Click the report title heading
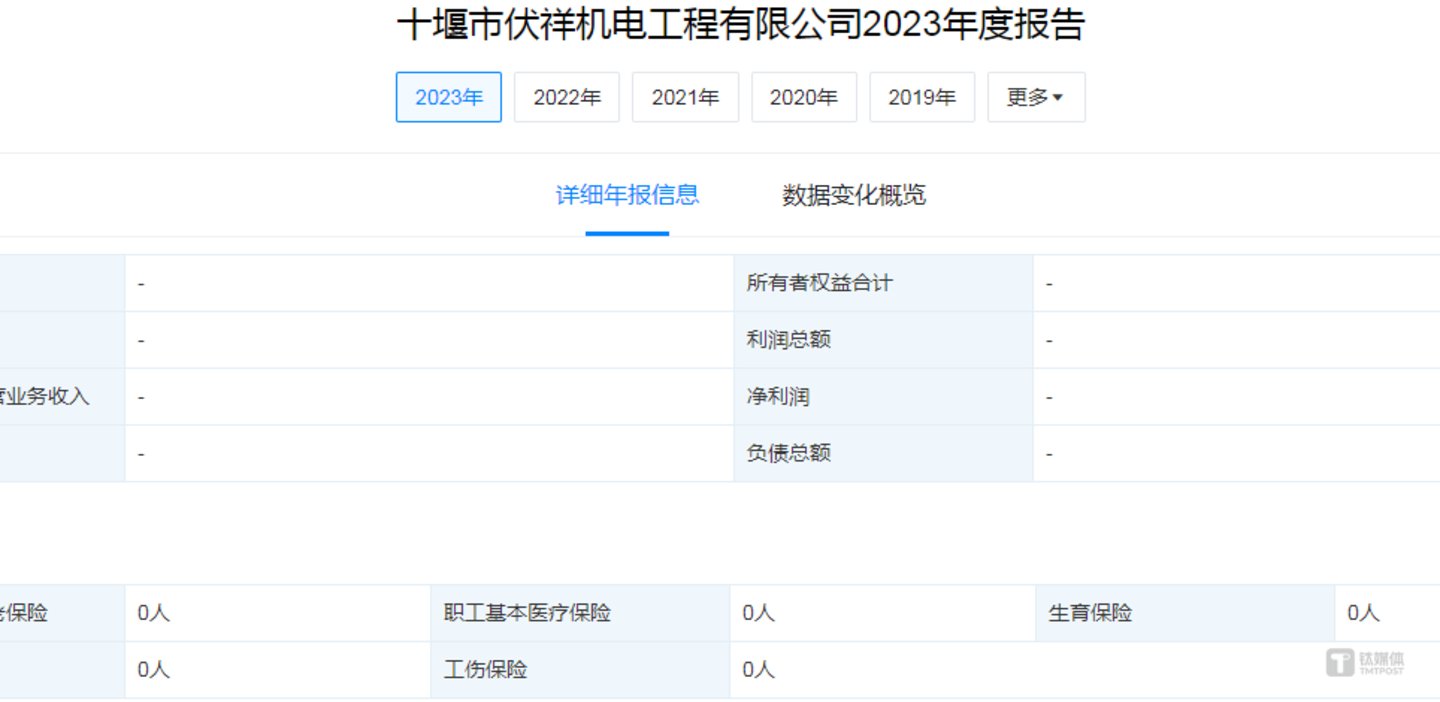1440x702 pixels. pos(740,26)
